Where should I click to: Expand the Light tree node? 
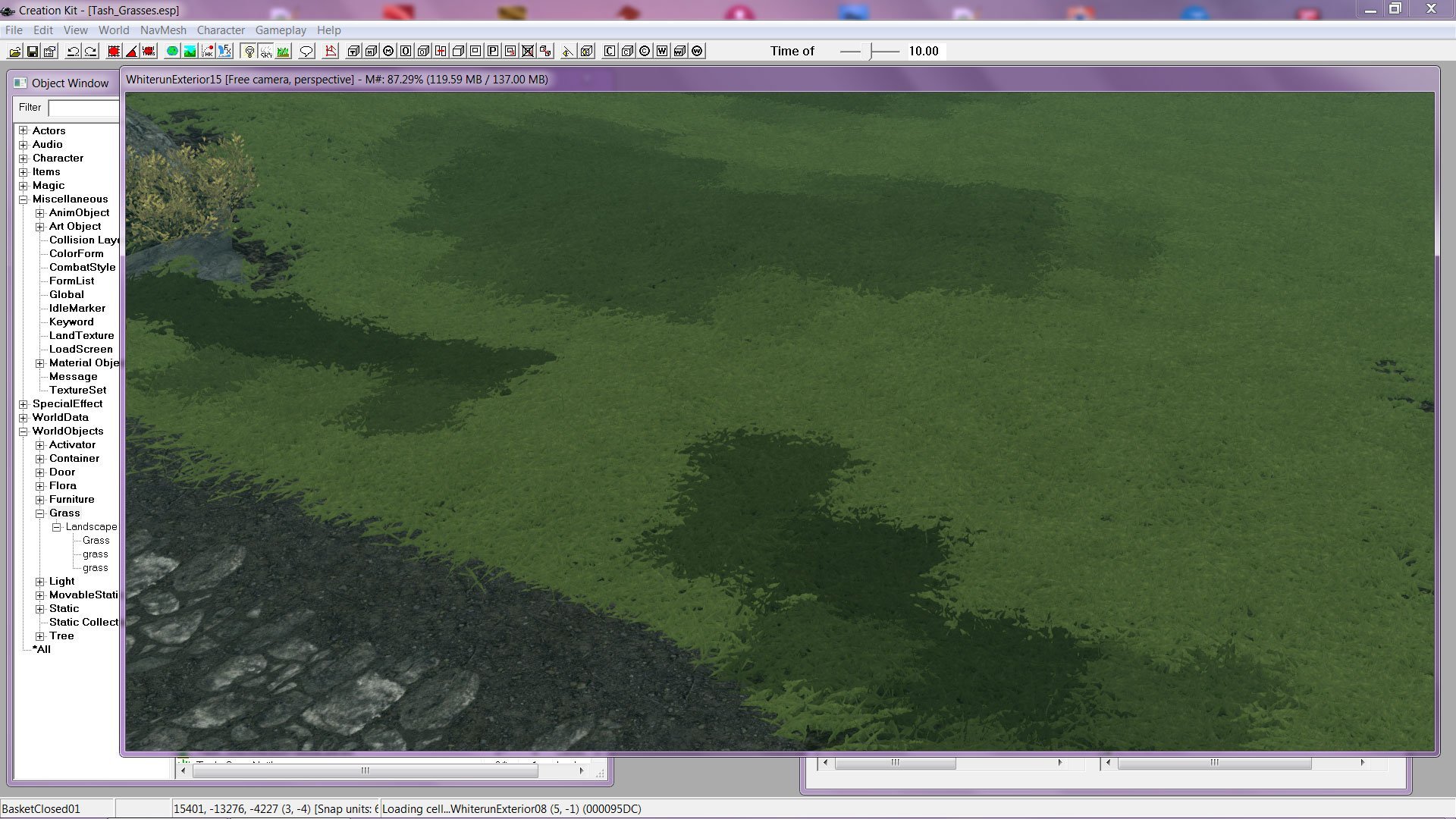point(40,582)
